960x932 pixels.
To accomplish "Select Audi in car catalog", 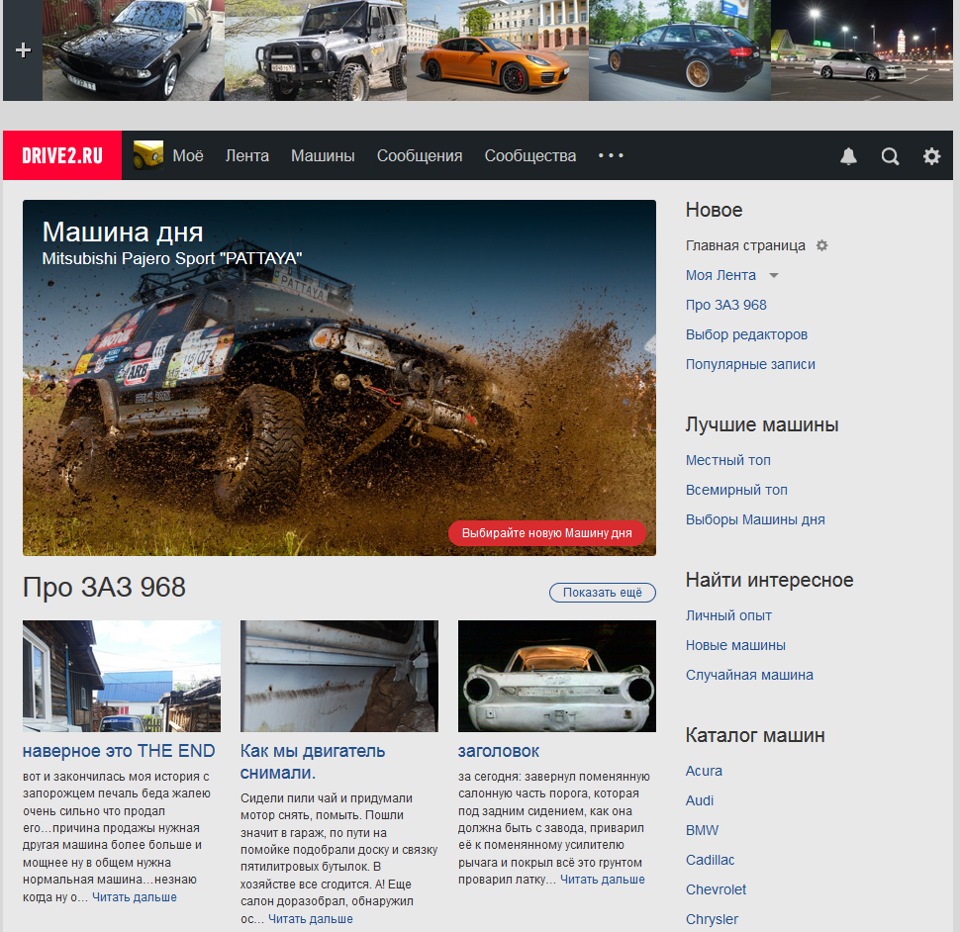I will pos(699,800).
